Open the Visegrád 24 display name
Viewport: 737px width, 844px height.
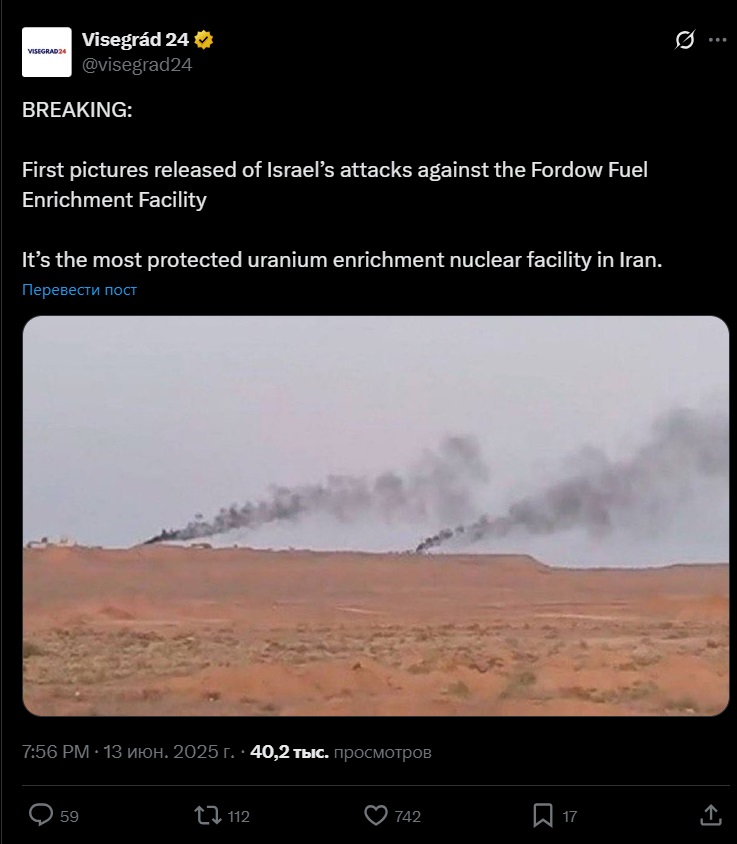[135, 39]
